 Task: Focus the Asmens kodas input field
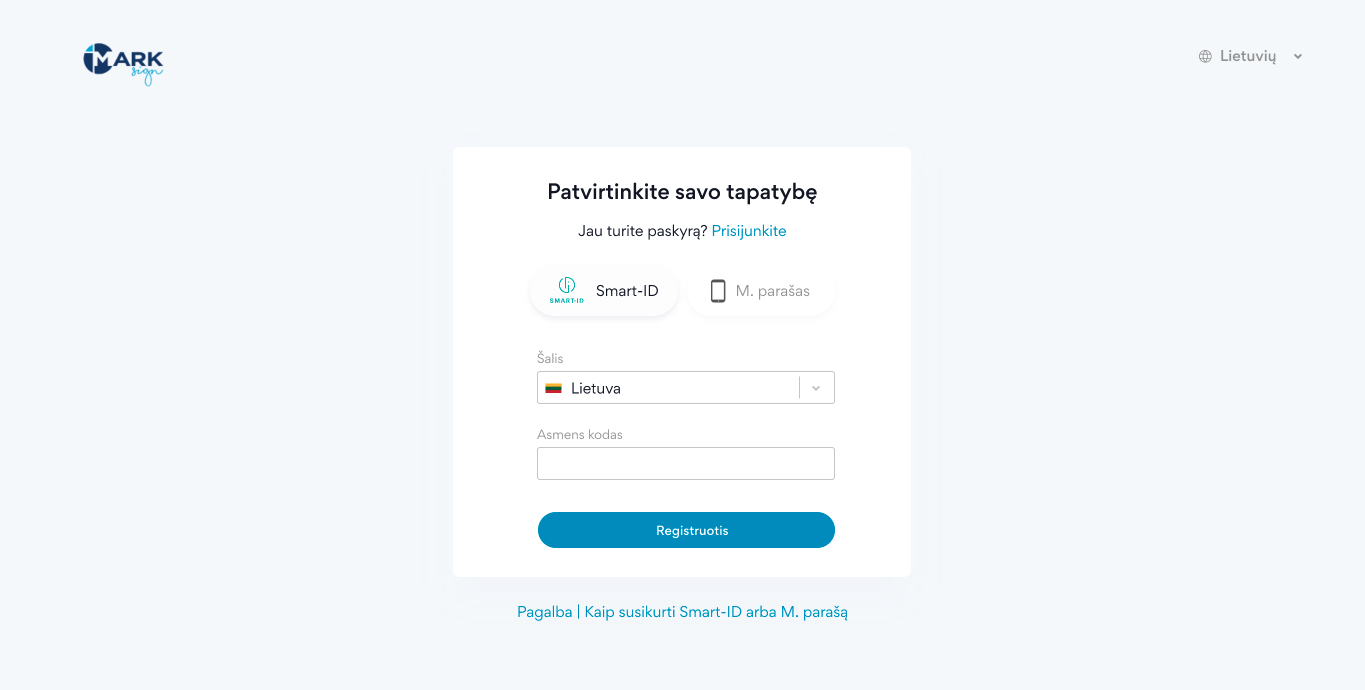(x=685, y=464)
